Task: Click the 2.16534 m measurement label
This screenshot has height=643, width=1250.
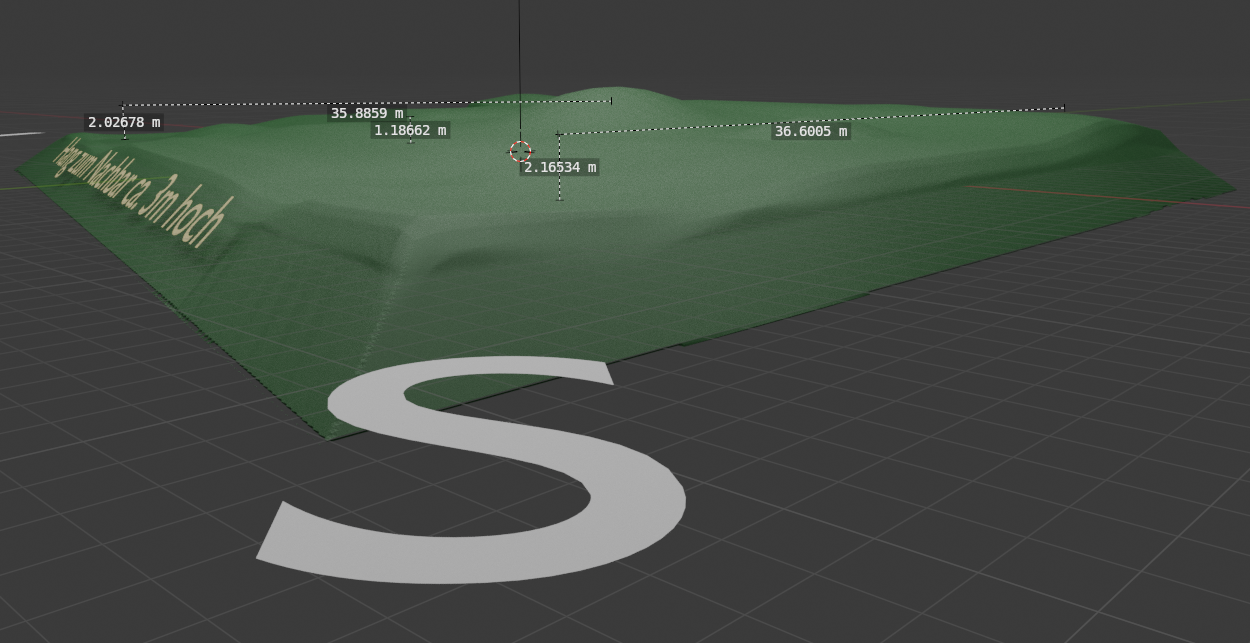Action: pos(560,167)
